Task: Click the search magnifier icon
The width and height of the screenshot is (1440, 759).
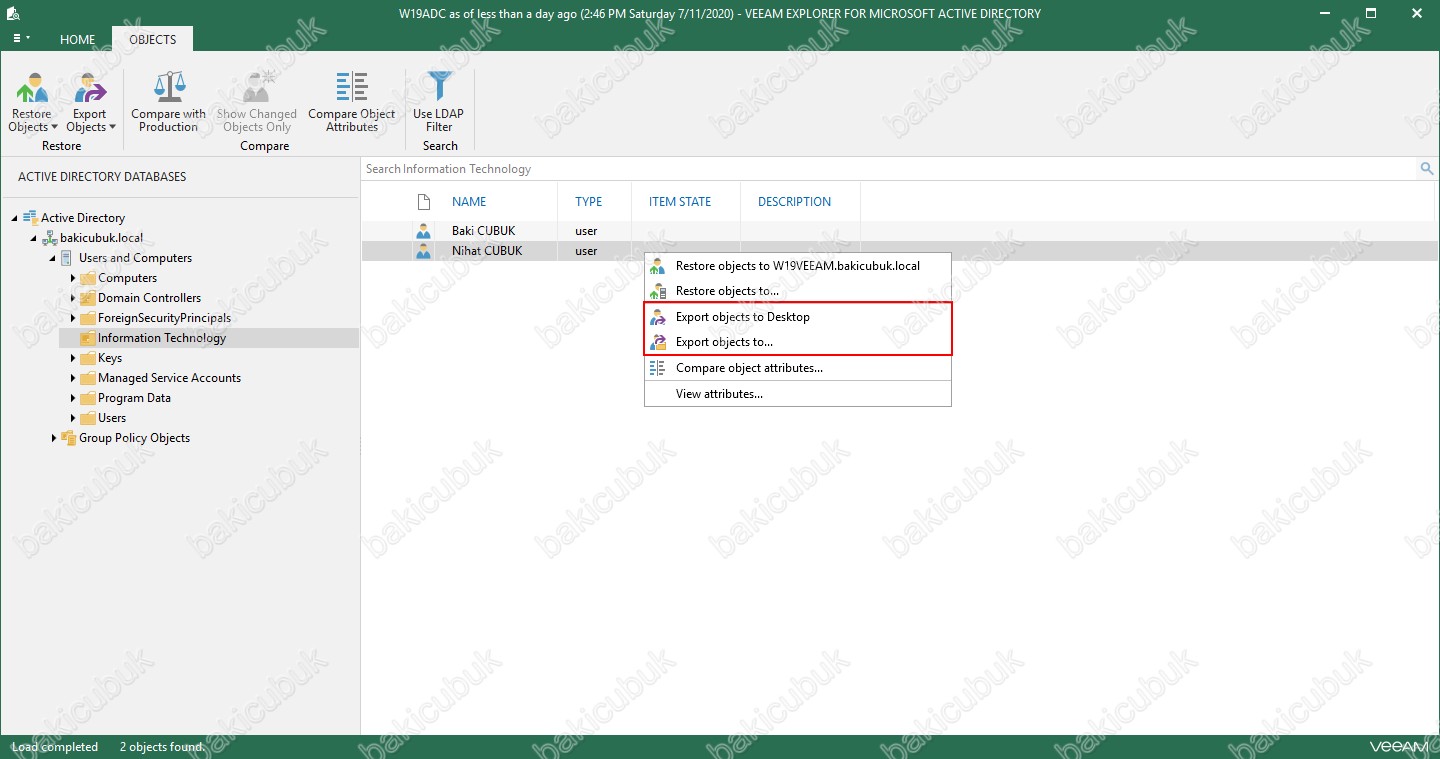Action: click(1427, 169)
